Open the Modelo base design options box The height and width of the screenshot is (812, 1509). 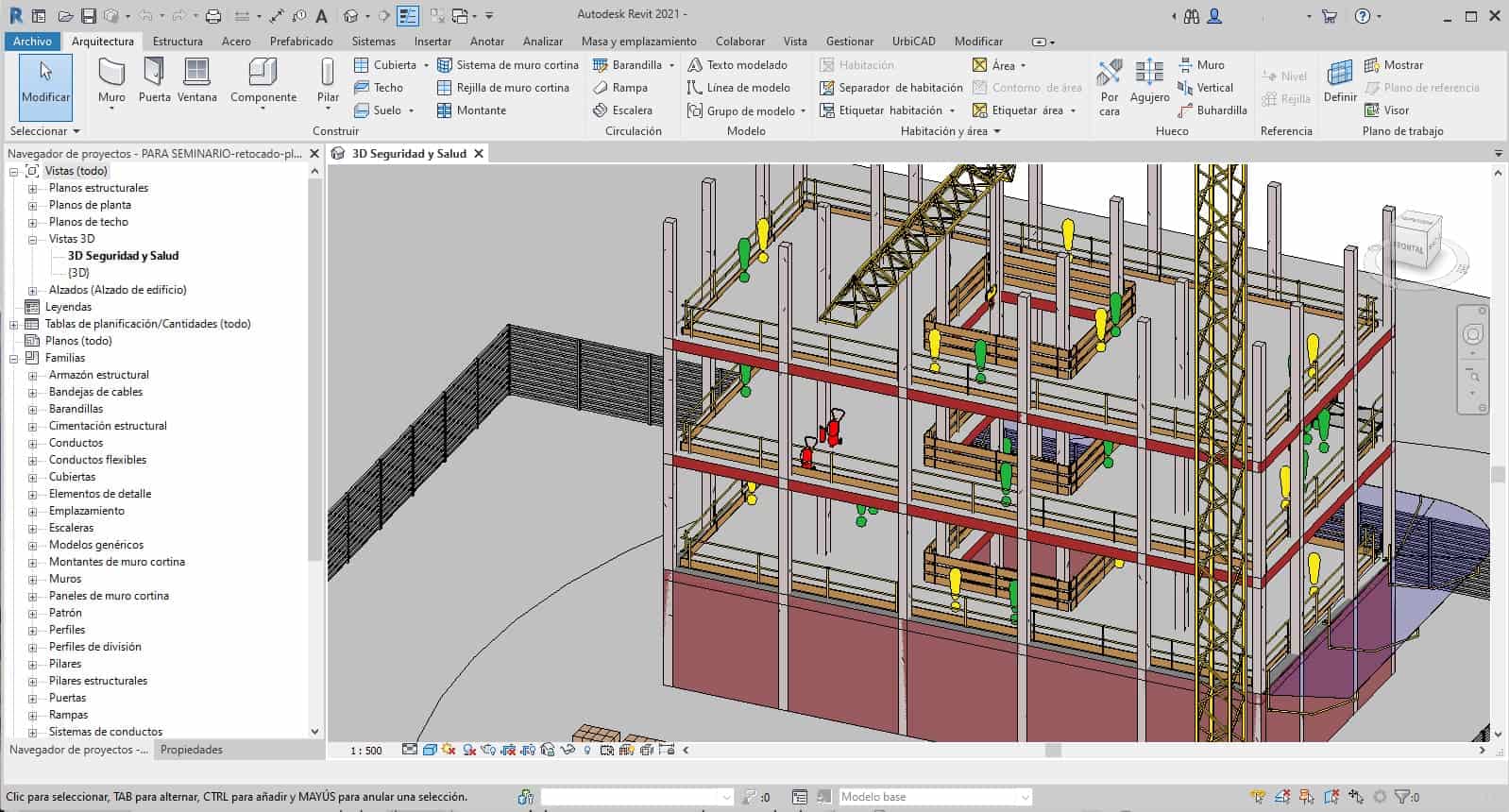coord(935,797)
